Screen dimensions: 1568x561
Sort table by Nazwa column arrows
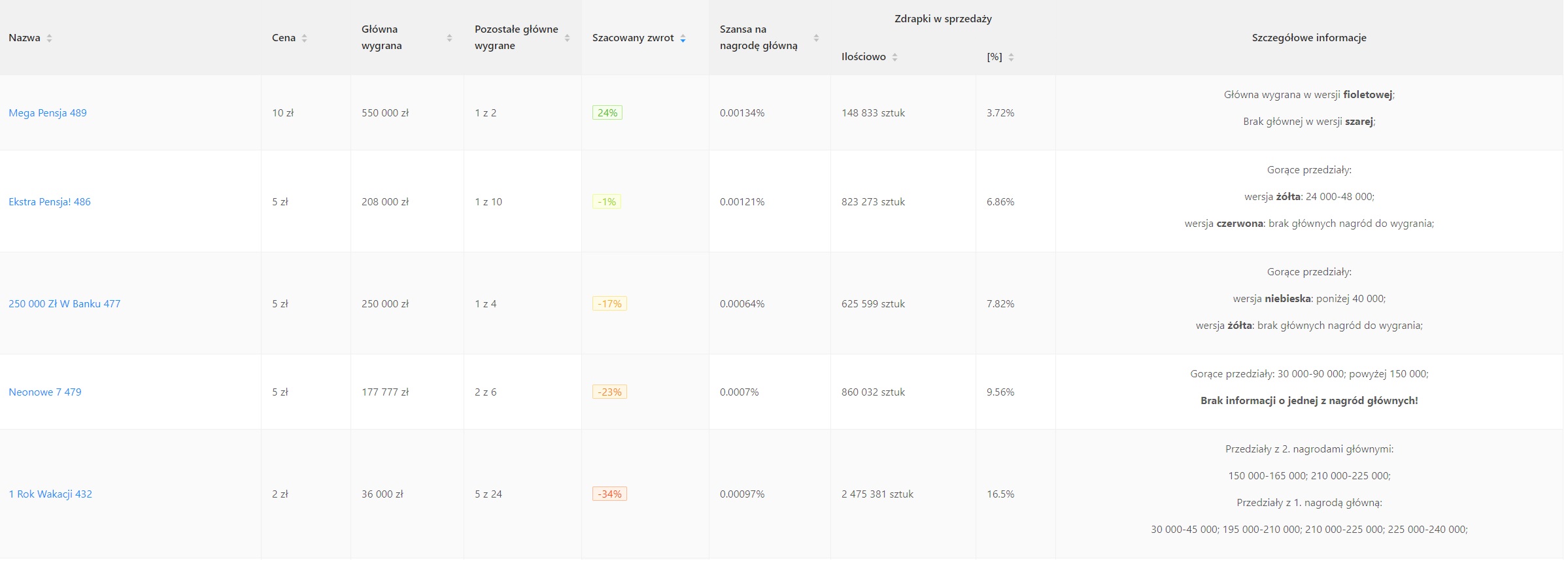tap(49, 39)
